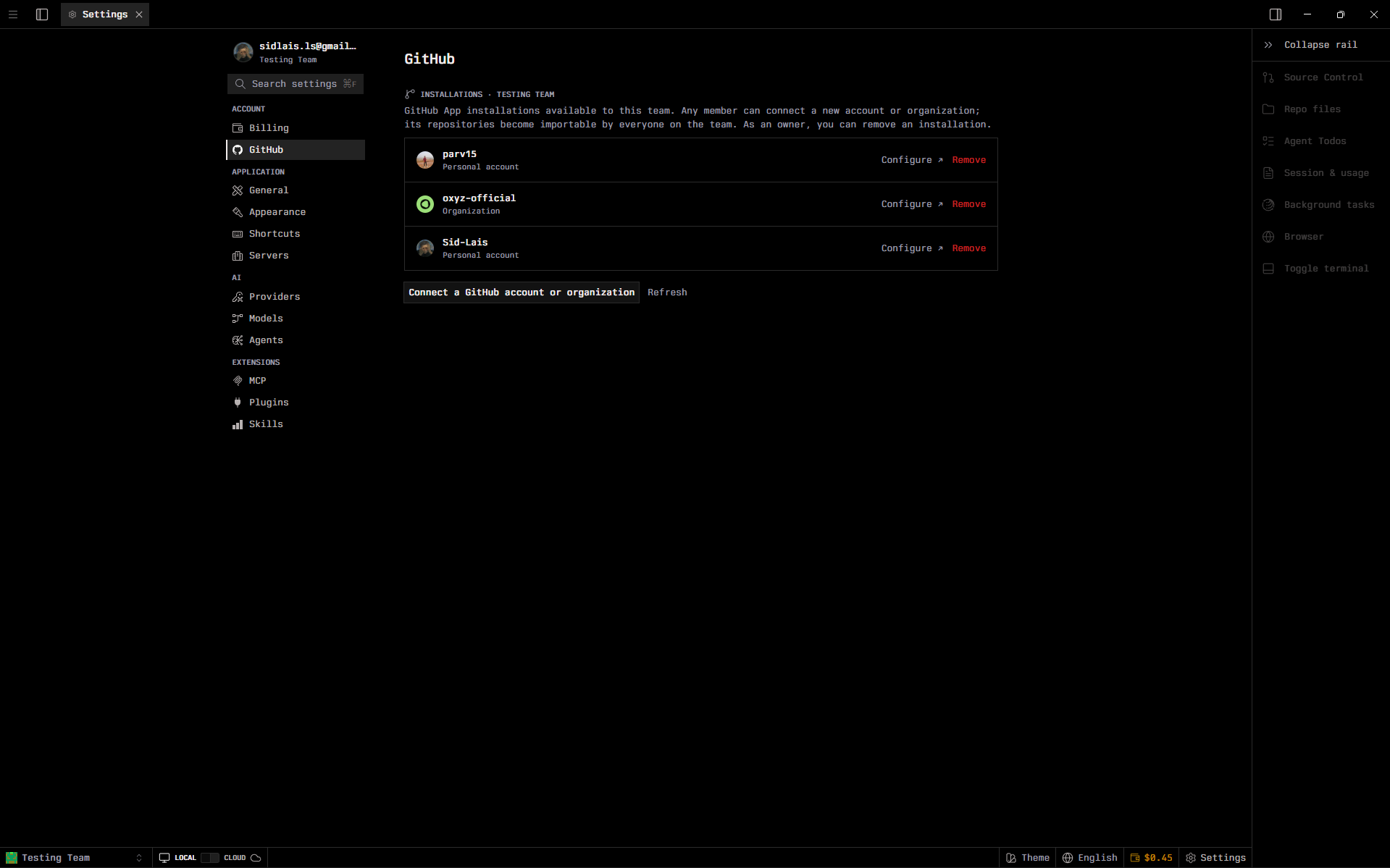Open Appearance settings
The height and width of the screenshot is (868, 1390).
pos(296,212)
